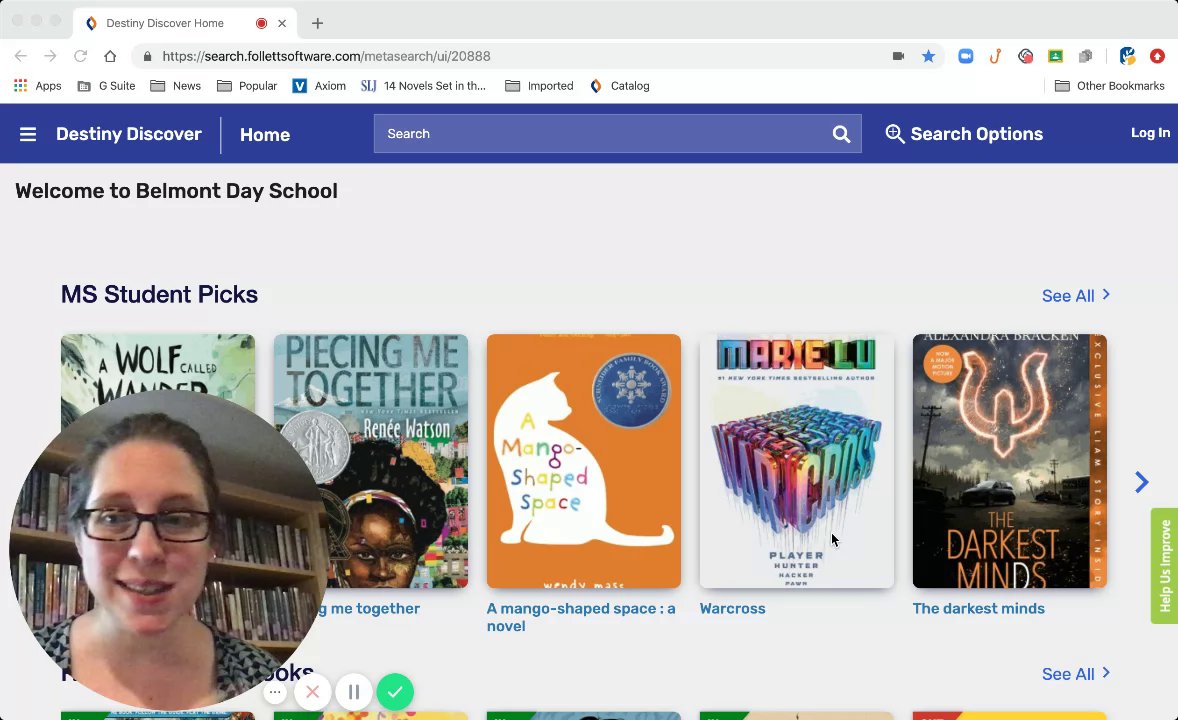The width and height of the screenshot is (1178, 720).
Task: Finish recording with the green checkmark
Action: point(395,691)
